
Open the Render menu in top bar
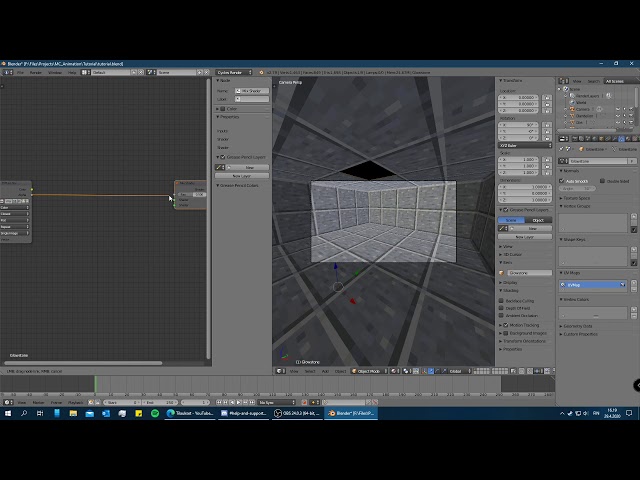pos(36,72)
